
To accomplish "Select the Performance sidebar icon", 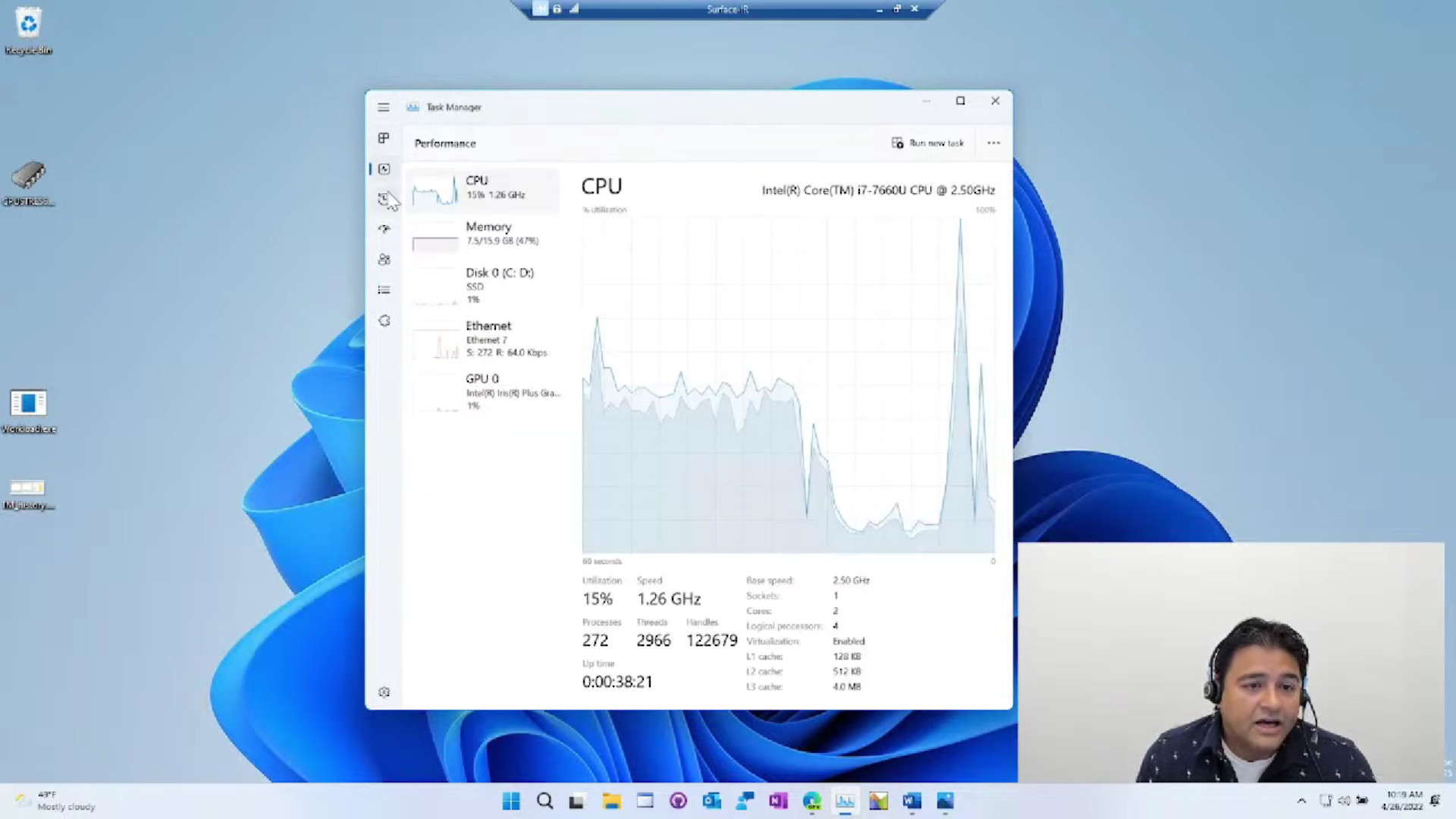I will click(x=384, y=169).
